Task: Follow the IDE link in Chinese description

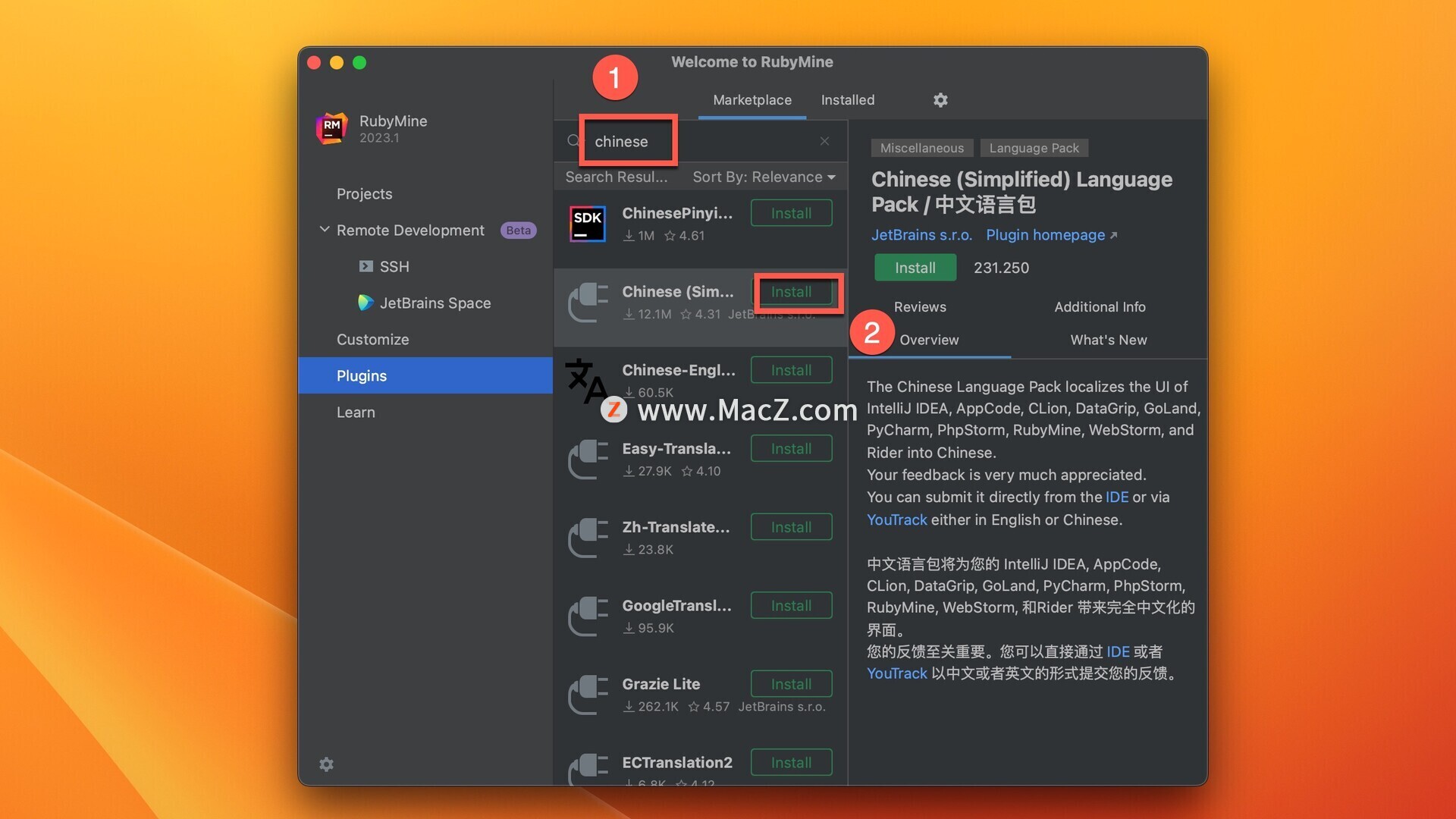Action: [x=1118, y=652]
